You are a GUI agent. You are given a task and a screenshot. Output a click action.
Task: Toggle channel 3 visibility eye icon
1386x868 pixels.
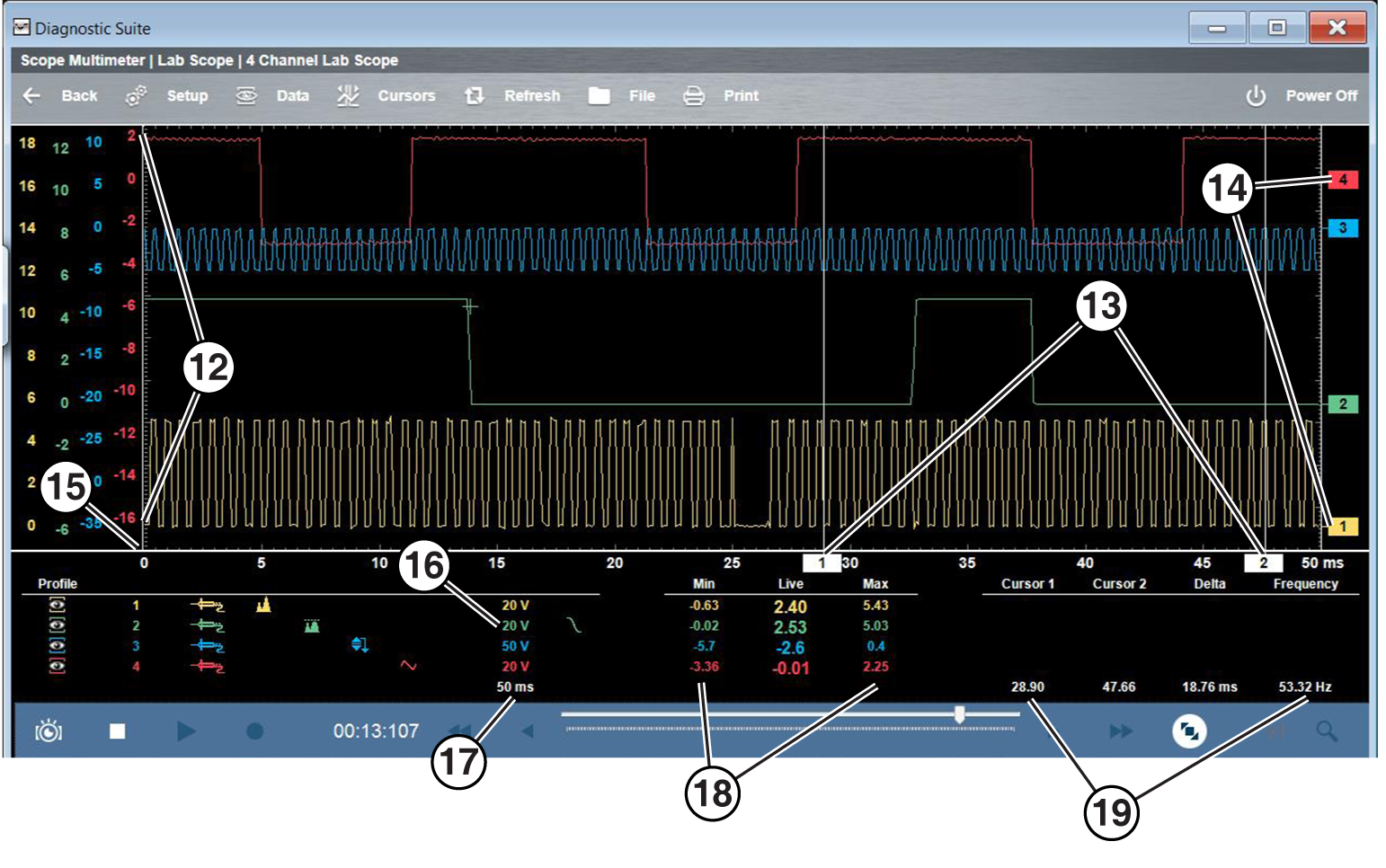click(x=57, y=646)
